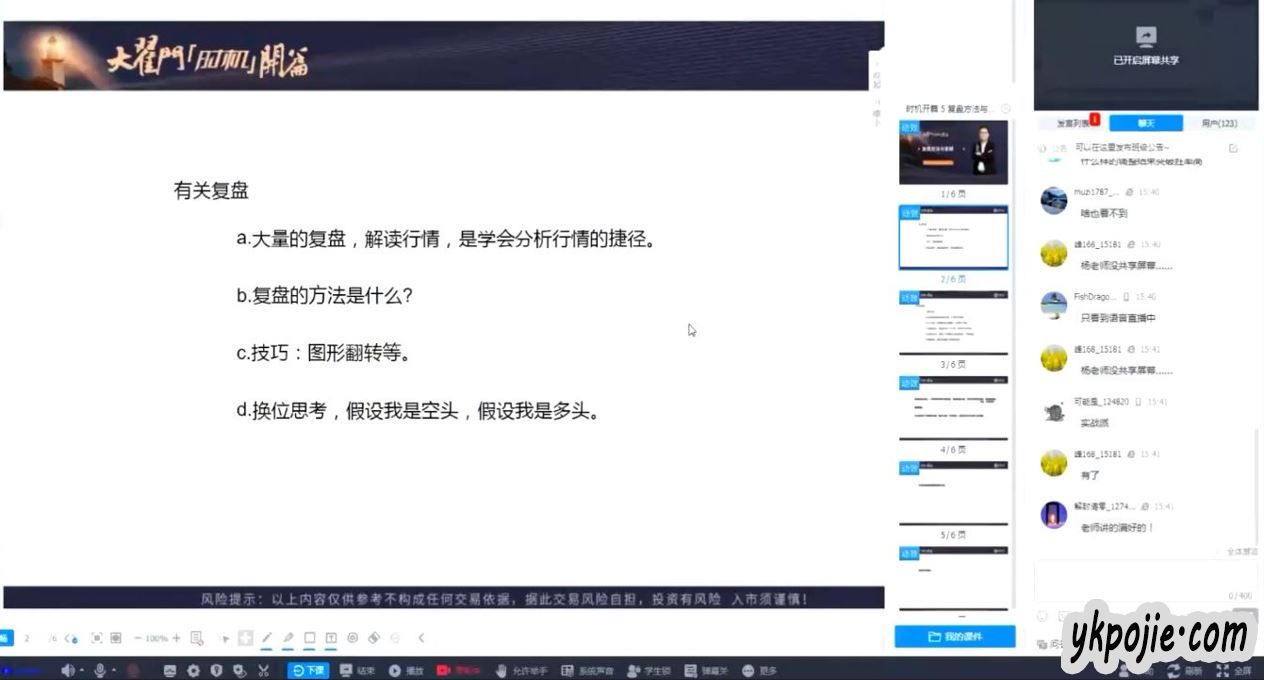Viewport: 1264px width, 680px height.
Task: Open slide thumbnail page 3/6
Action: (x=953, y=322)
